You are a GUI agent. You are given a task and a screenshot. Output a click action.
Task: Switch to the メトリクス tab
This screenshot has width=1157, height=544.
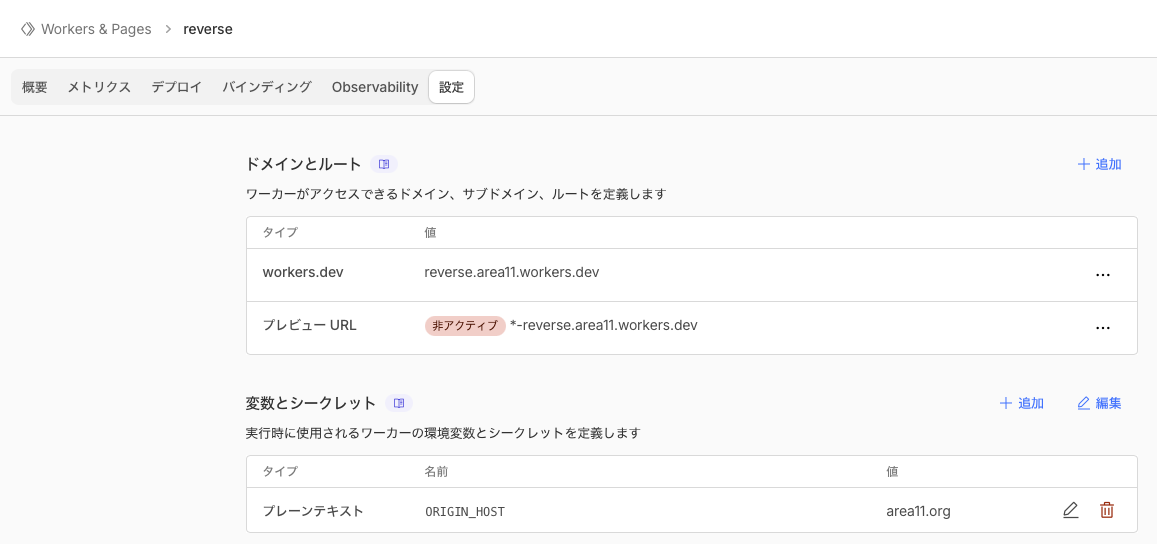coord(99,87)
